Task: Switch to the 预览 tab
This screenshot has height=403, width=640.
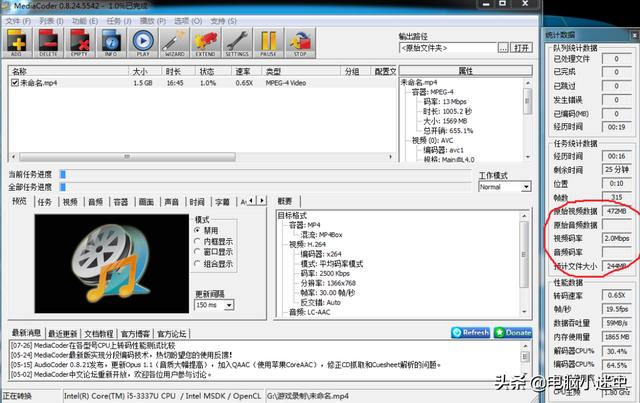Action: (x=19, y=201)
